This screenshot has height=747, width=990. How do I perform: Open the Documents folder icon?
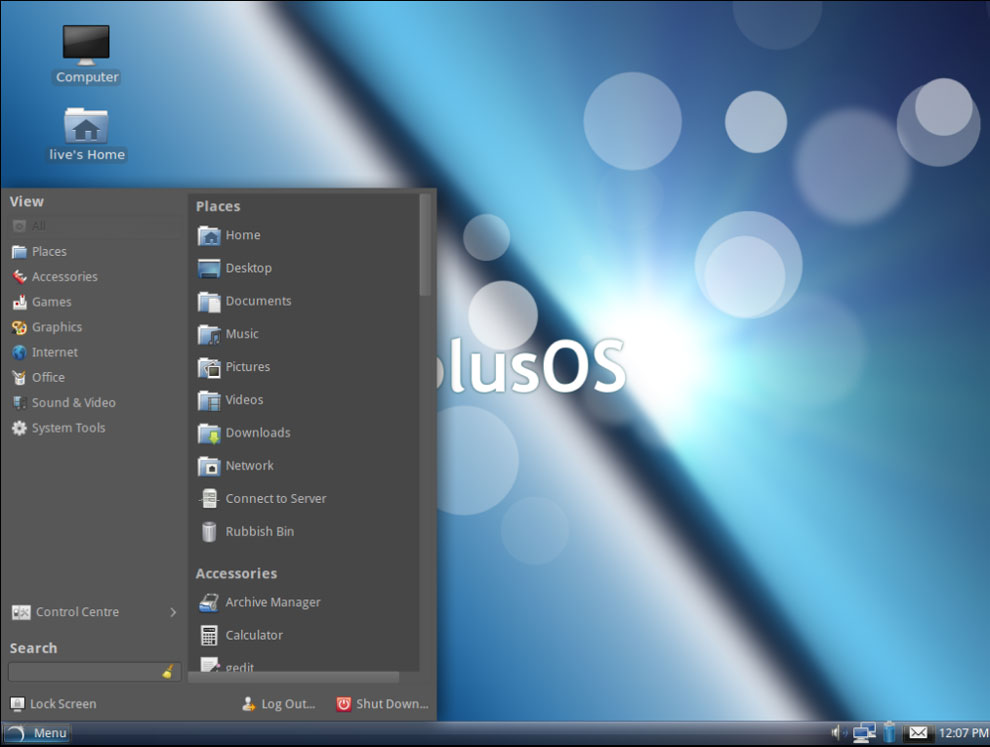point(209,301)
